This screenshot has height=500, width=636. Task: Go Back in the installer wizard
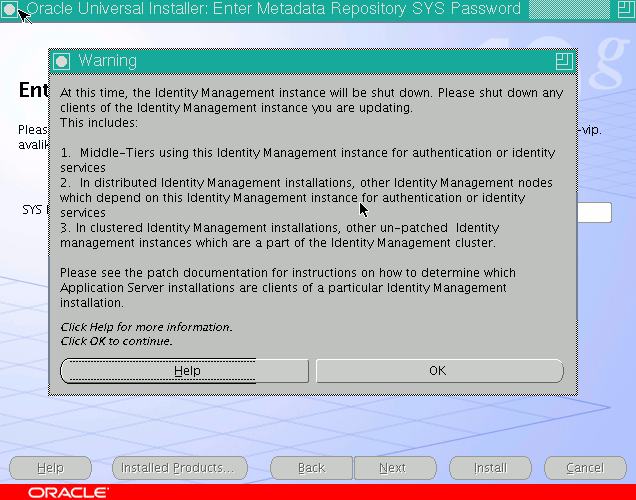tap(312, 468)
